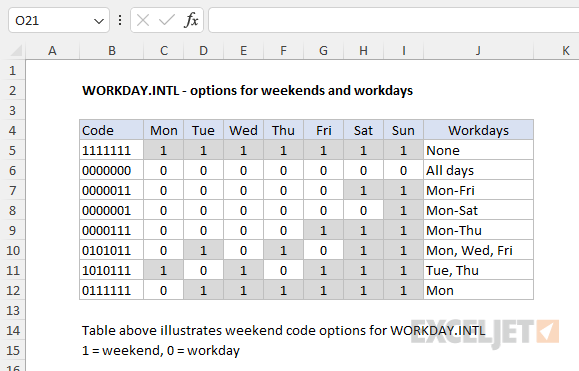Image resolution: width=579 pixels, height=371 pixels.
Task: Select row 13 header
Action: (x=13, y=310)
